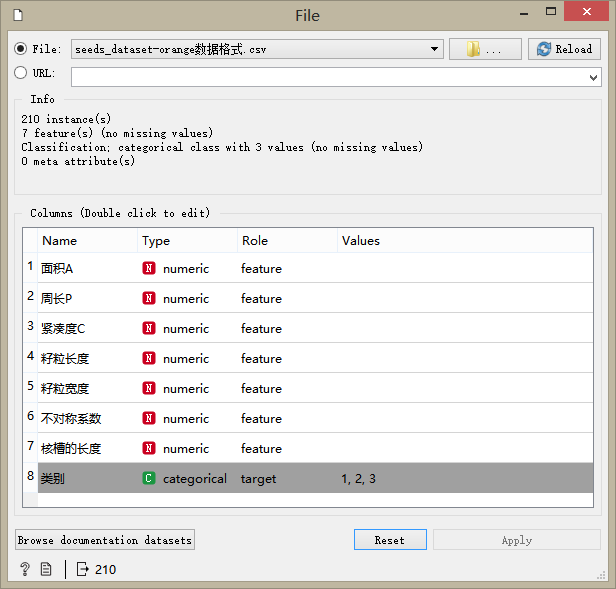
Task: Maximize the File window
Action: (551, 12)
